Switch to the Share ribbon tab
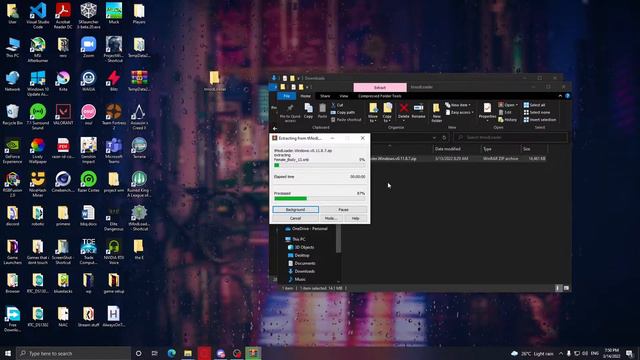The image size is (640, 360). 325,96
